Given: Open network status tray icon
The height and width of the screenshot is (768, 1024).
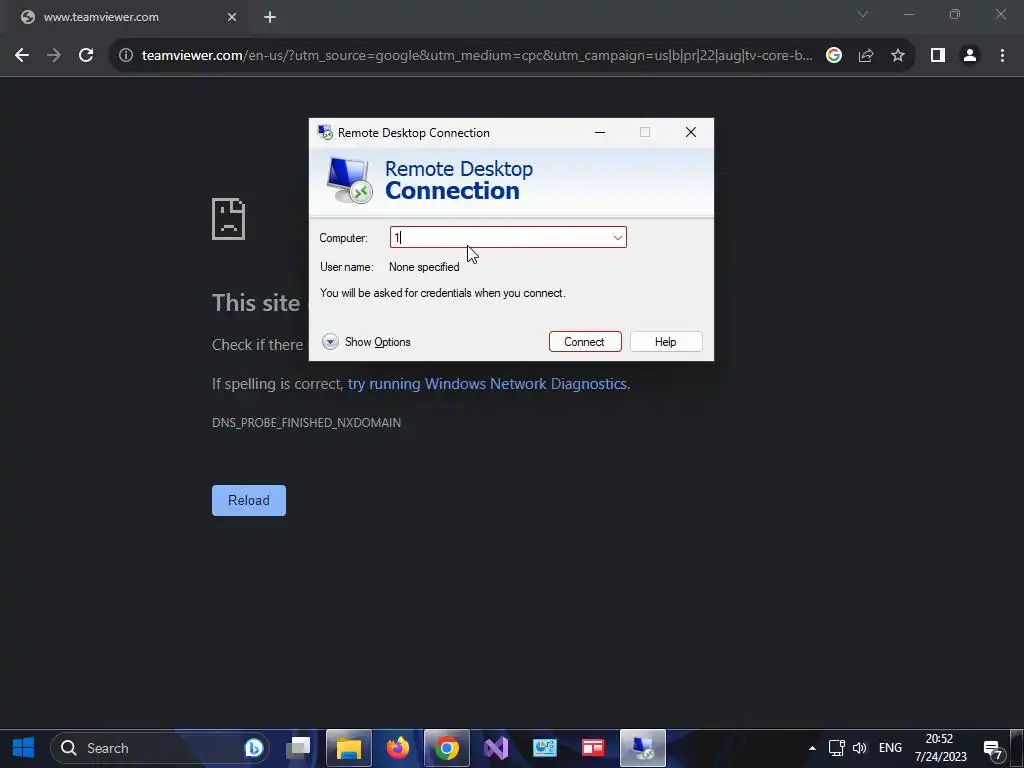Looking at the screenshot, I should click(837, 748).
